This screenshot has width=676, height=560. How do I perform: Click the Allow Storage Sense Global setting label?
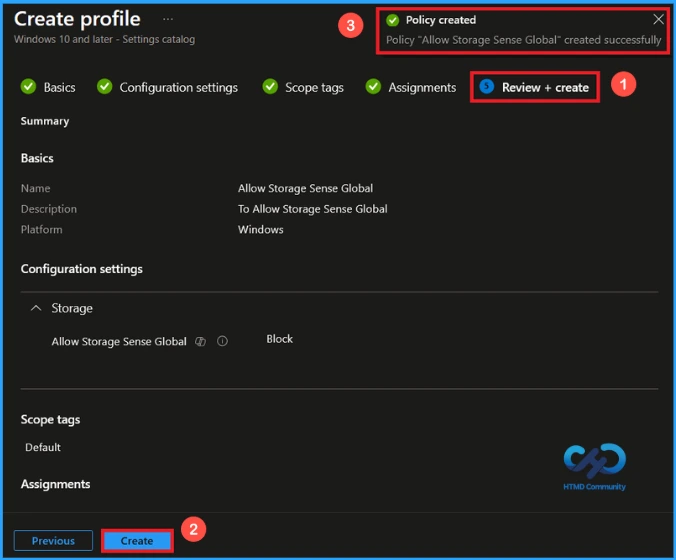(x=119, y=341)
